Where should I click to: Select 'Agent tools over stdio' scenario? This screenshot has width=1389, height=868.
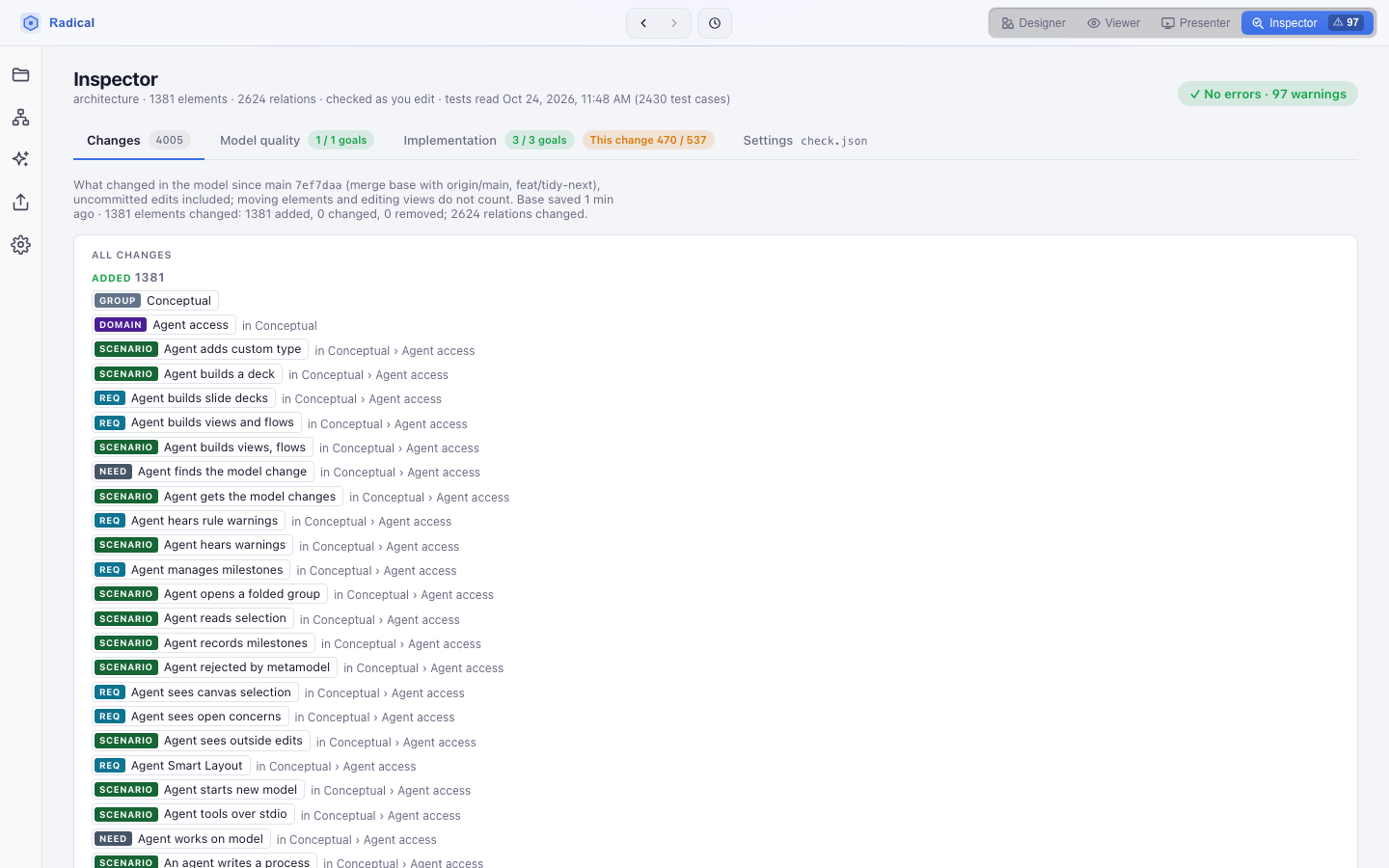[194, 814]
